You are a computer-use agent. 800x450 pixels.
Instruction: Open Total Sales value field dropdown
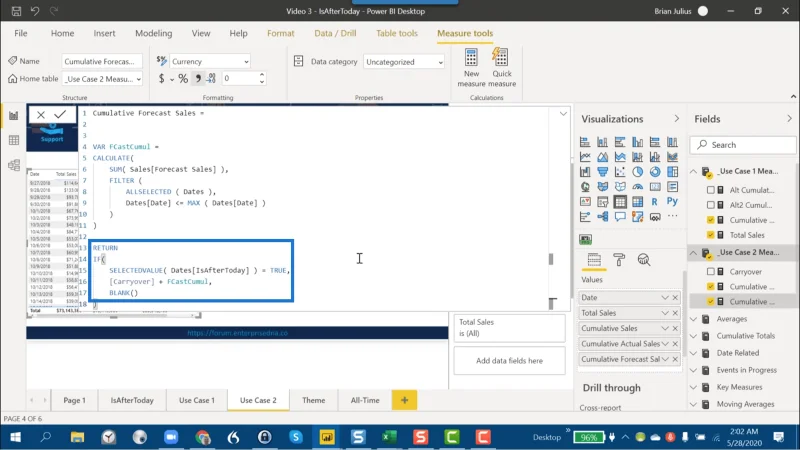[x=665, y=313]
